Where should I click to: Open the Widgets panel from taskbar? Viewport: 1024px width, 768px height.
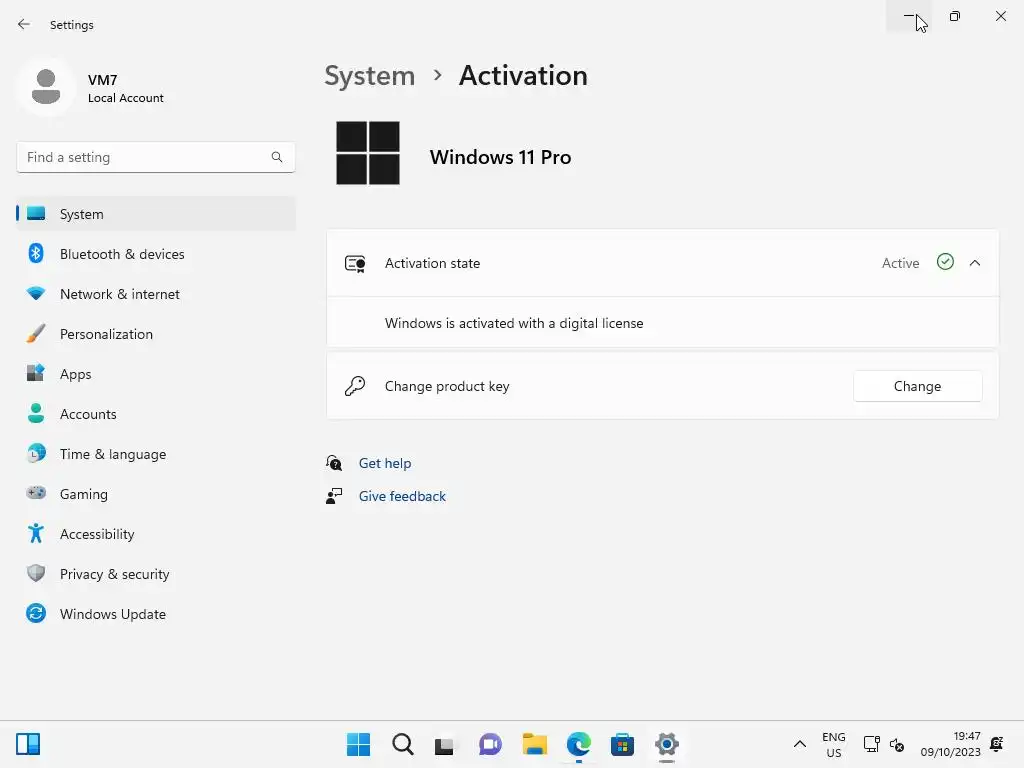pos(28,744)
